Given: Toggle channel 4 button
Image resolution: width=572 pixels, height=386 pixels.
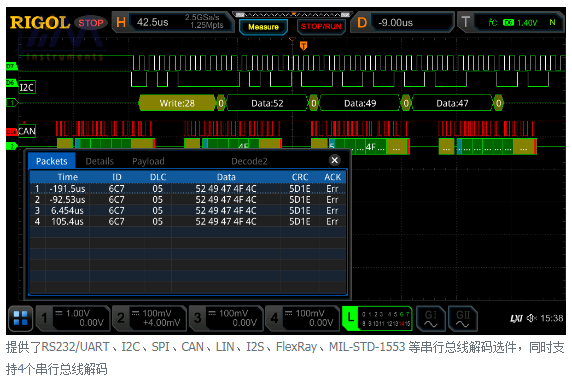Looking at the screenshot, I should click(303, 318).
